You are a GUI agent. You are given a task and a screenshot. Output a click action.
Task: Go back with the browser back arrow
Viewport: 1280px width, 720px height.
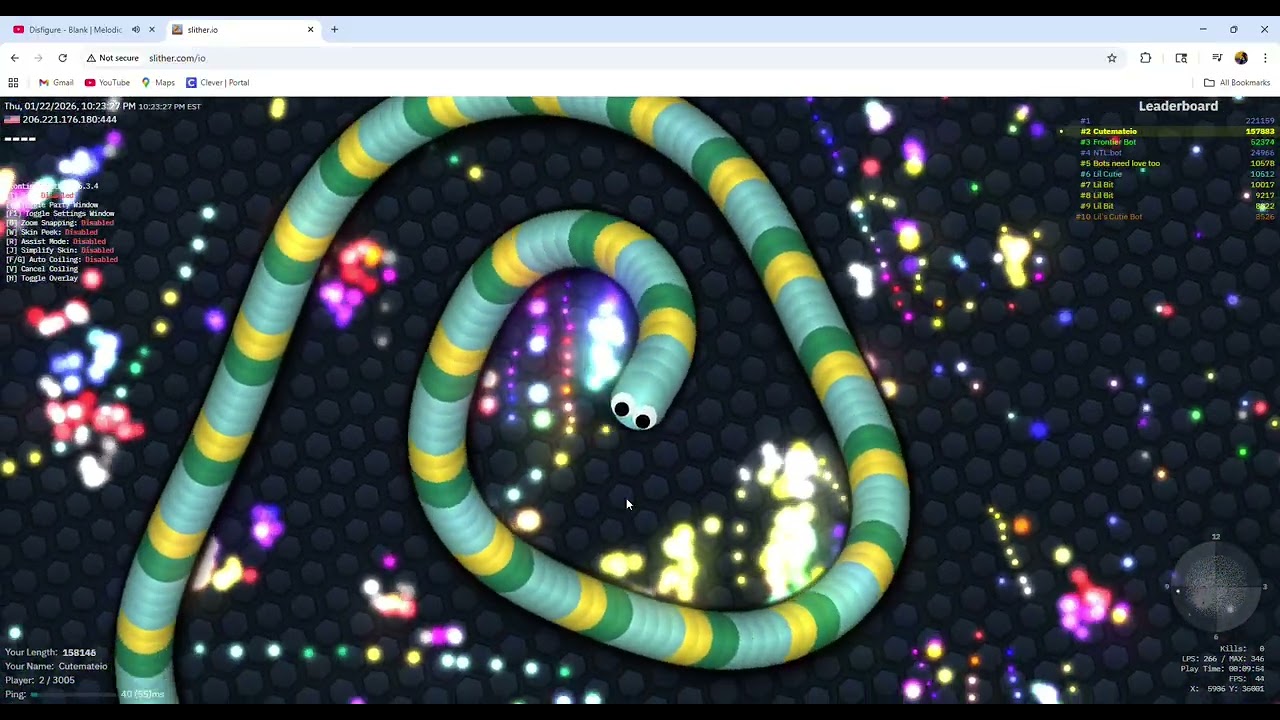14,58
